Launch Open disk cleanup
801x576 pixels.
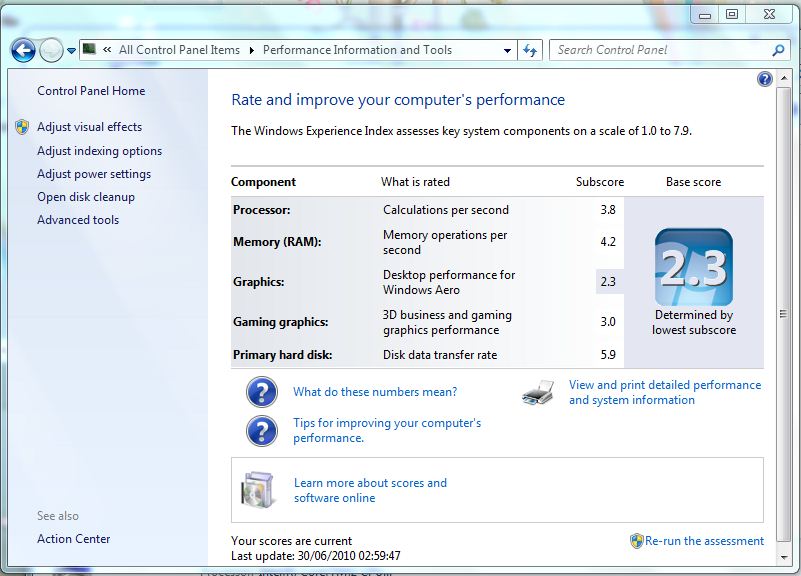[x=86, y=197]
